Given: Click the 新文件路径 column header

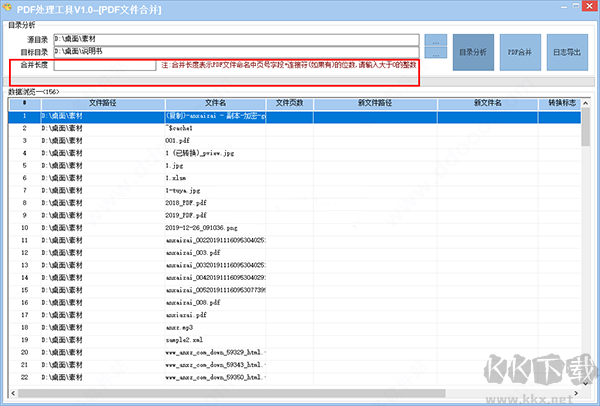Looking at the screenshot, I should [x=373, y=103].
